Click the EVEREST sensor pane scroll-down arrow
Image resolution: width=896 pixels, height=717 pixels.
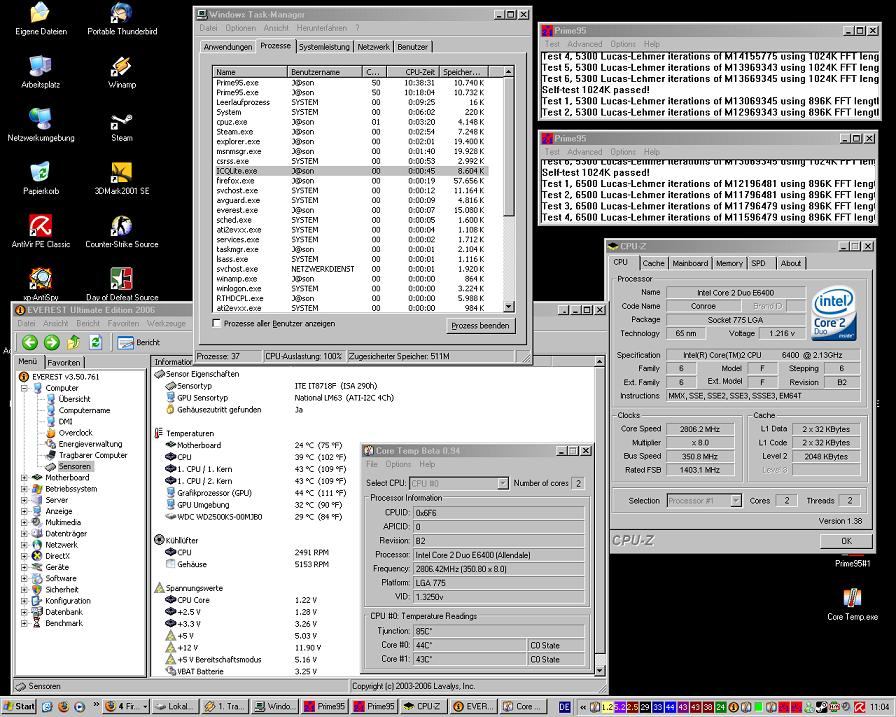click(599, 671)
